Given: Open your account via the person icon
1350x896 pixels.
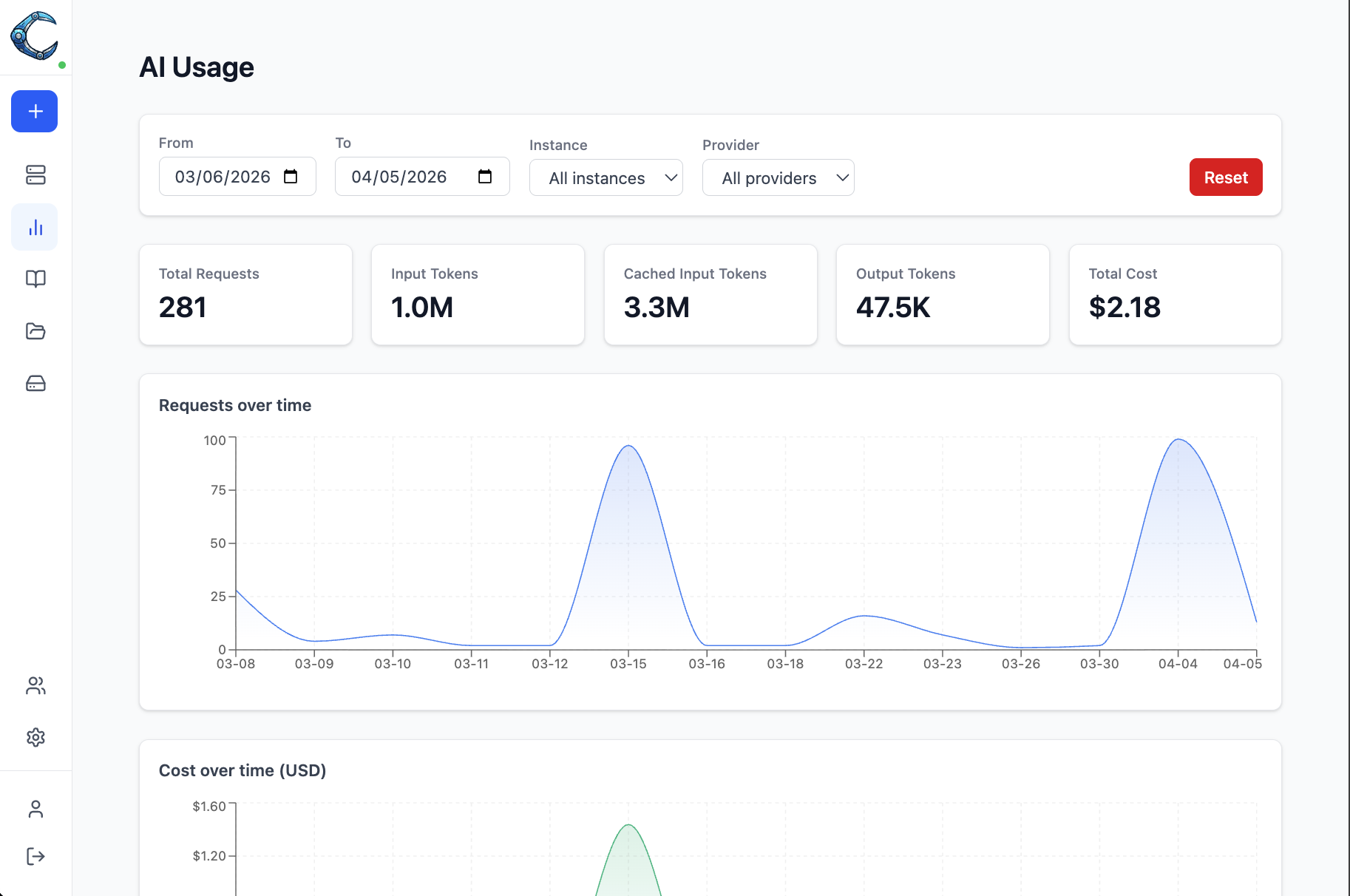Looking at the screenshot, I should tap(34, 808).
